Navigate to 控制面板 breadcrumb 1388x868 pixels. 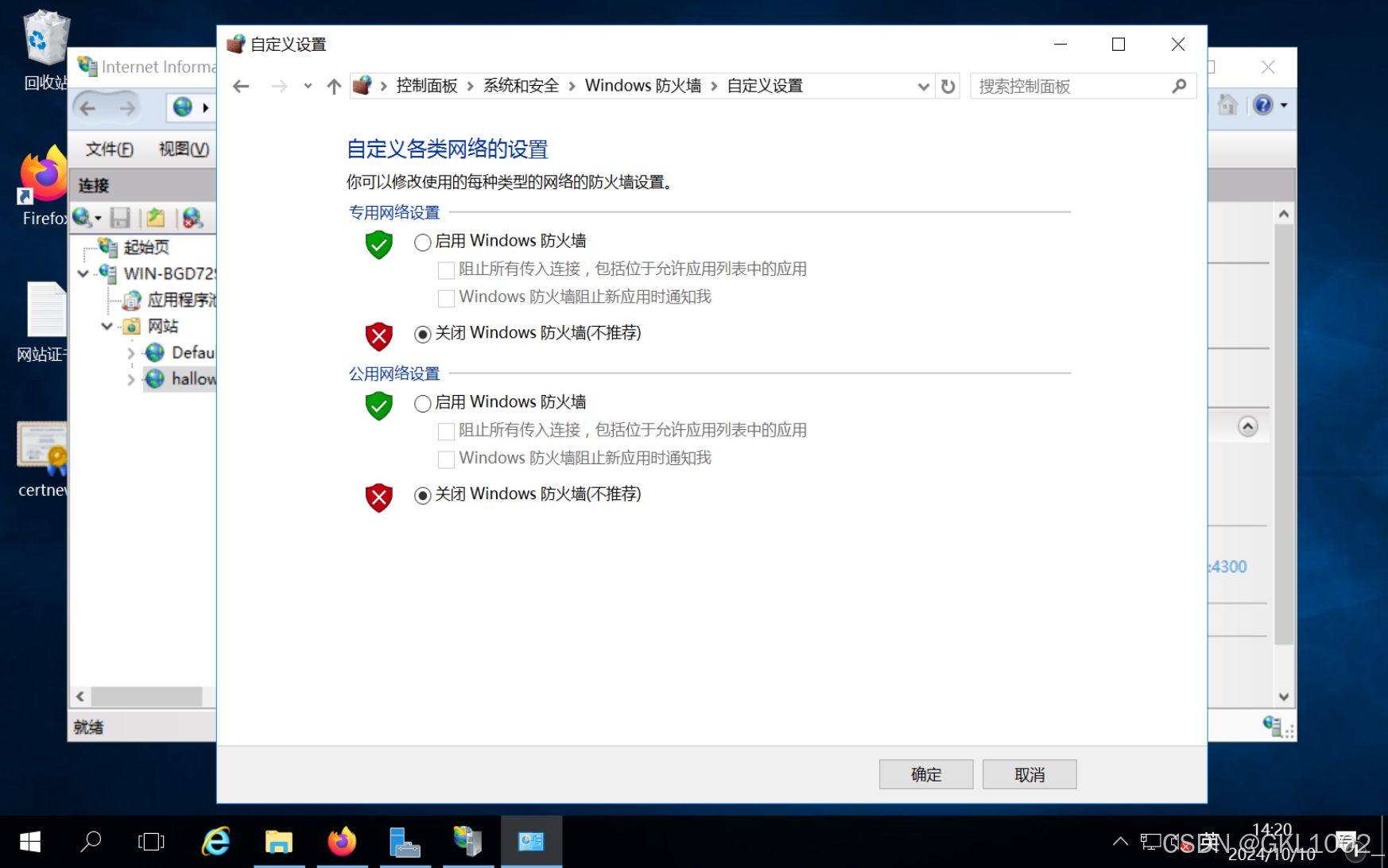[427, 86]
